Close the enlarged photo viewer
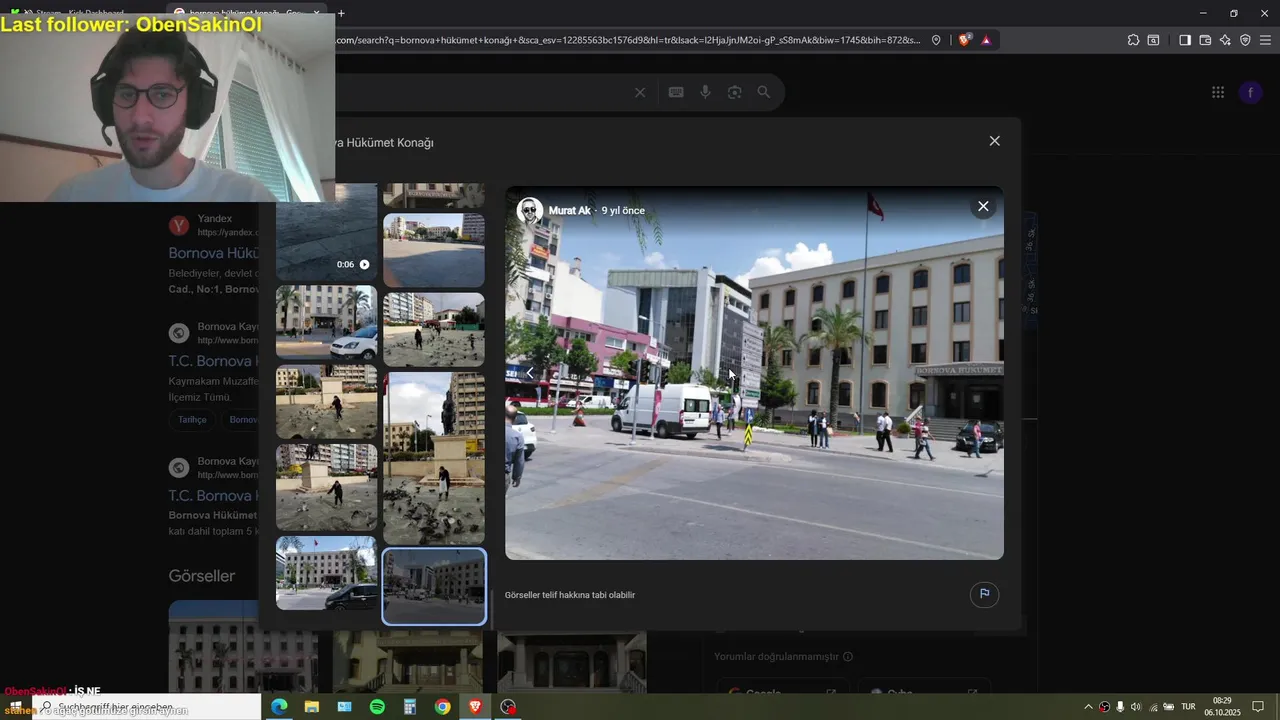 click(x=983, y=206)
